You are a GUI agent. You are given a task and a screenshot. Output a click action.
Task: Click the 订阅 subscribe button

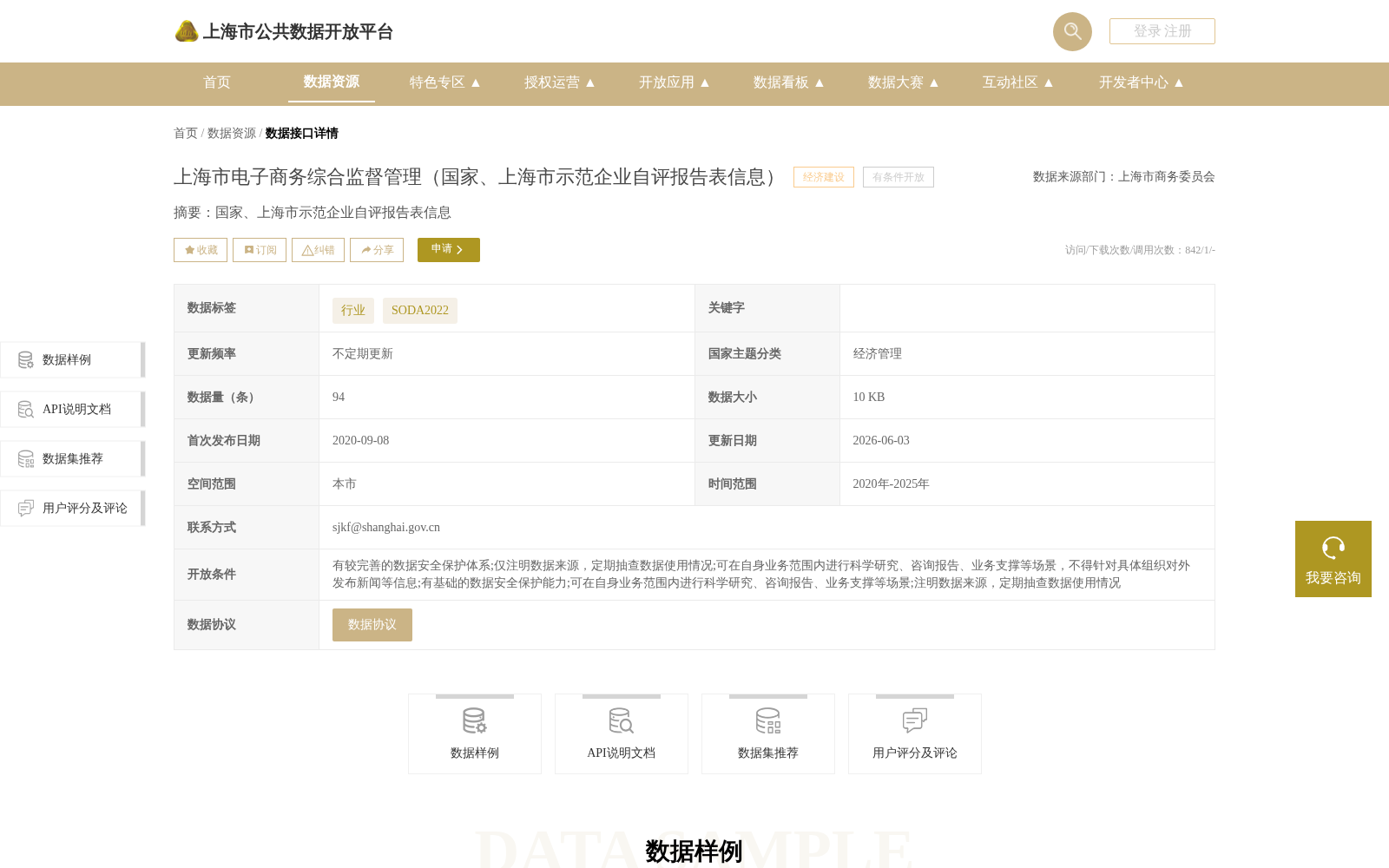coord(260,250)
